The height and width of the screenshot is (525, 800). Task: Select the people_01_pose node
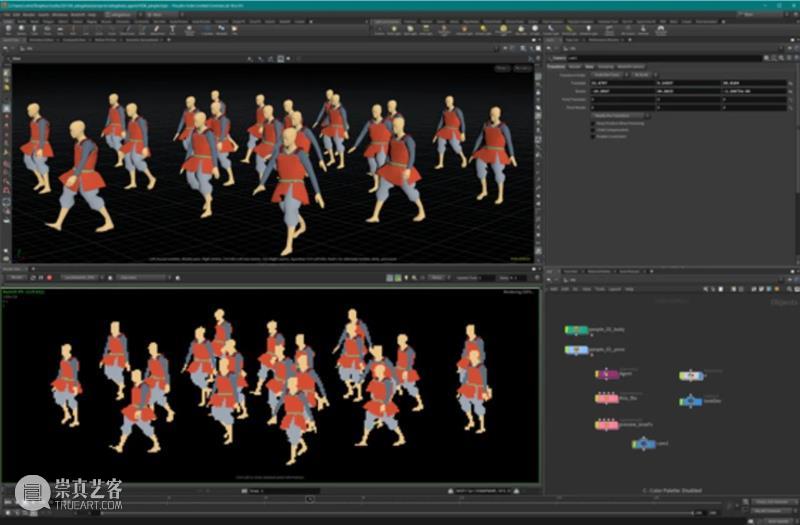click(576, 350)
